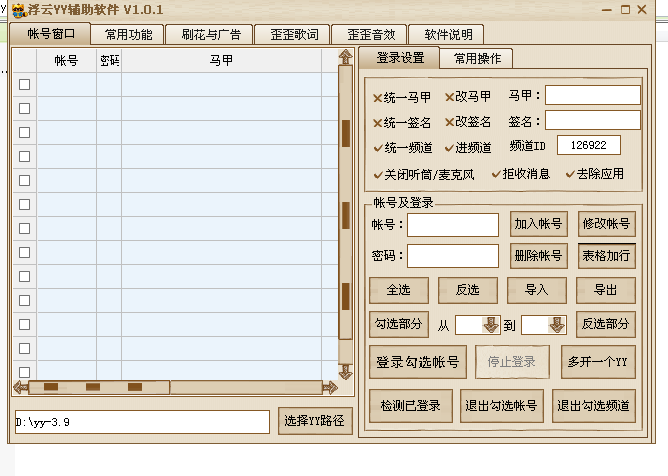The image size is (668, 476).
Task: Click the app logo icon in title bar
Action: click(19, 10)
